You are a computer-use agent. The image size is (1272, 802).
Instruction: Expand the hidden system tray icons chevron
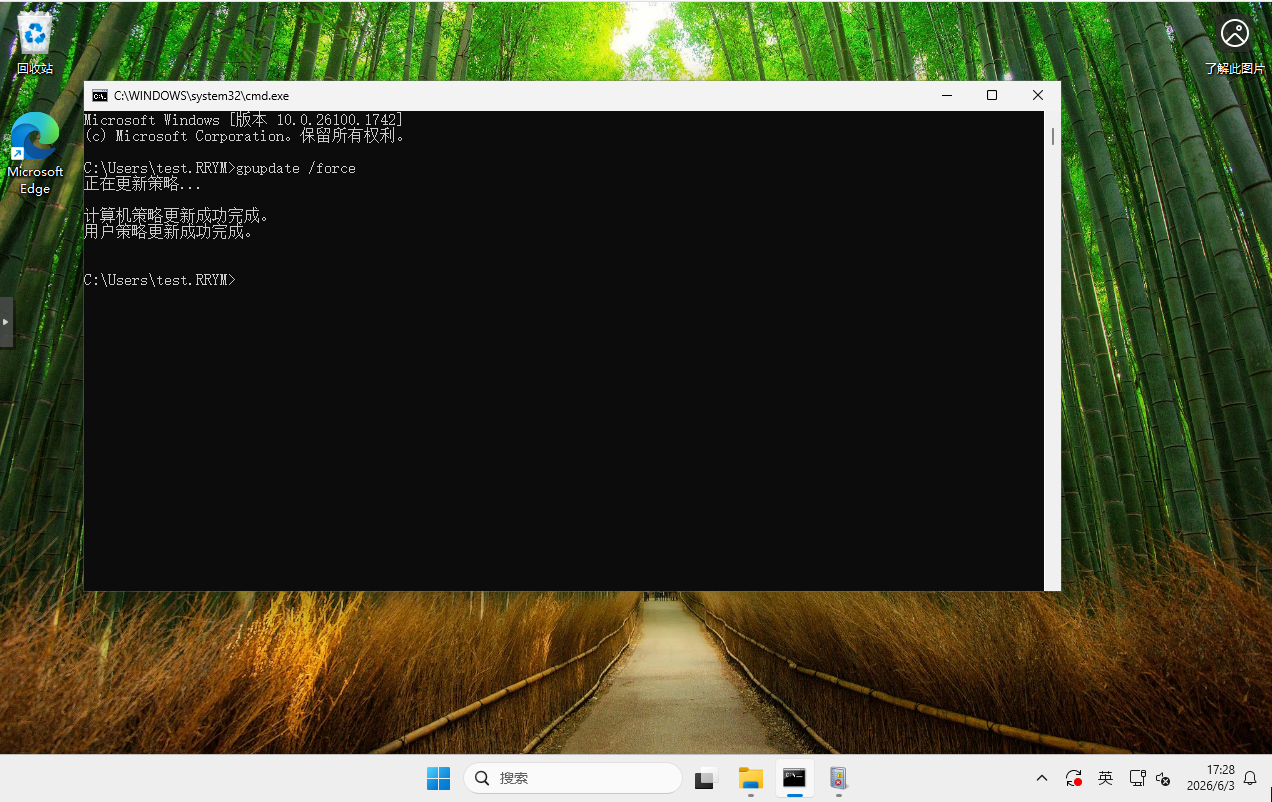pyautogui.click(x=1041, y=778)
